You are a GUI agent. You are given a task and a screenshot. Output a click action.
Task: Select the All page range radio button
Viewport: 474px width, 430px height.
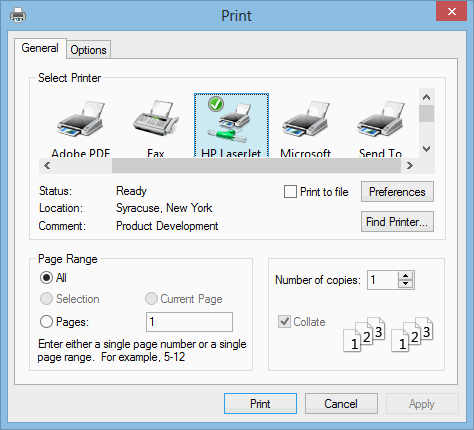click(46, 277)
